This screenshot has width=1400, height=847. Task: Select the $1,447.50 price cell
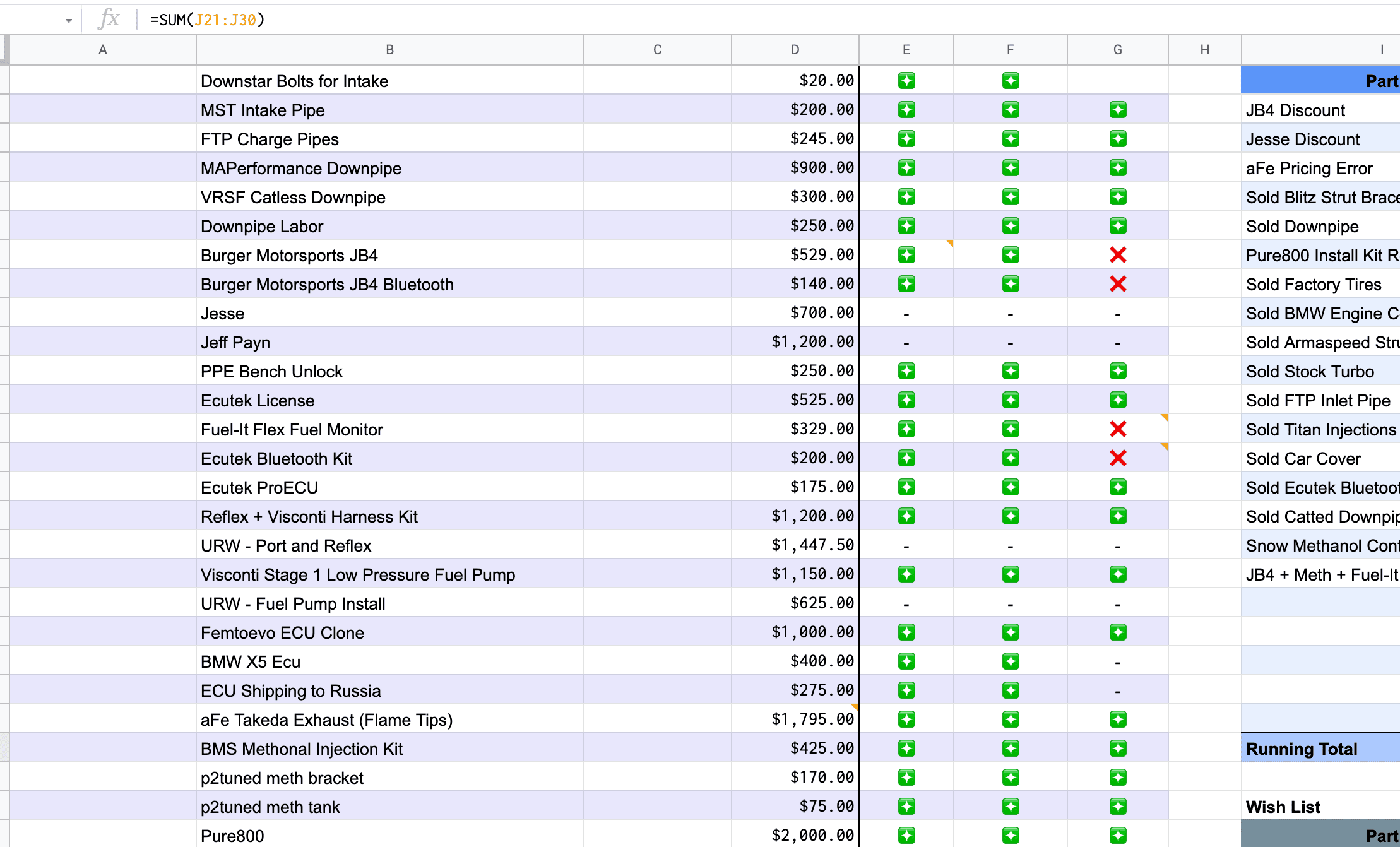coord(795,545)
